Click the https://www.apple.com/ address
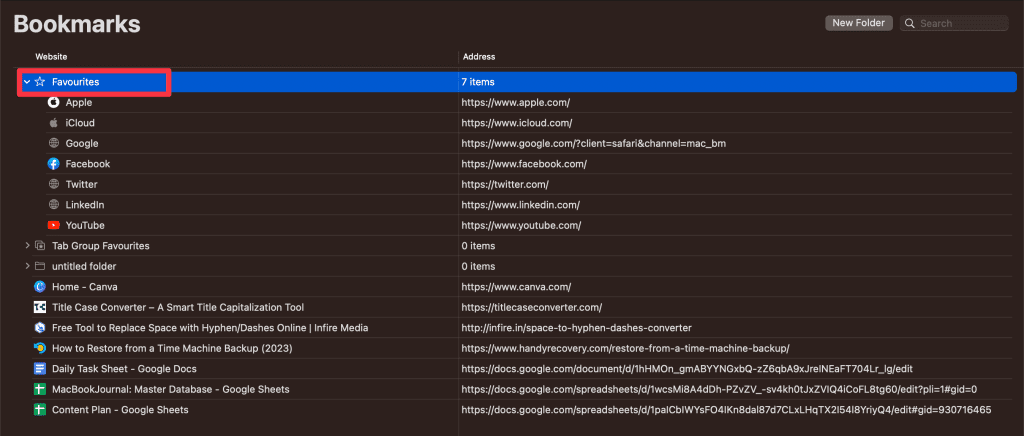Image resolution: width=1024 pixels, height=436 pixels. (516, 102)
